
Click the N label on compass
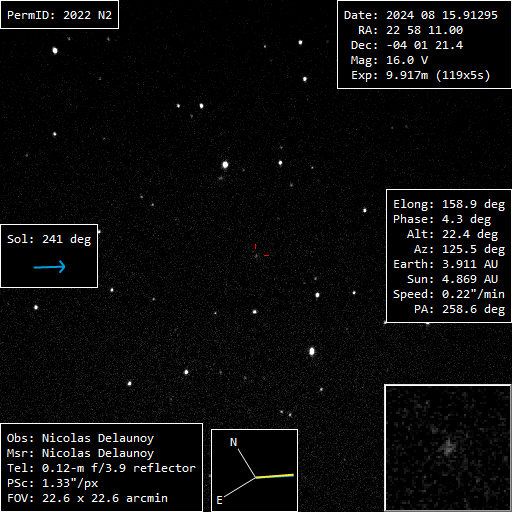[233, 442]
